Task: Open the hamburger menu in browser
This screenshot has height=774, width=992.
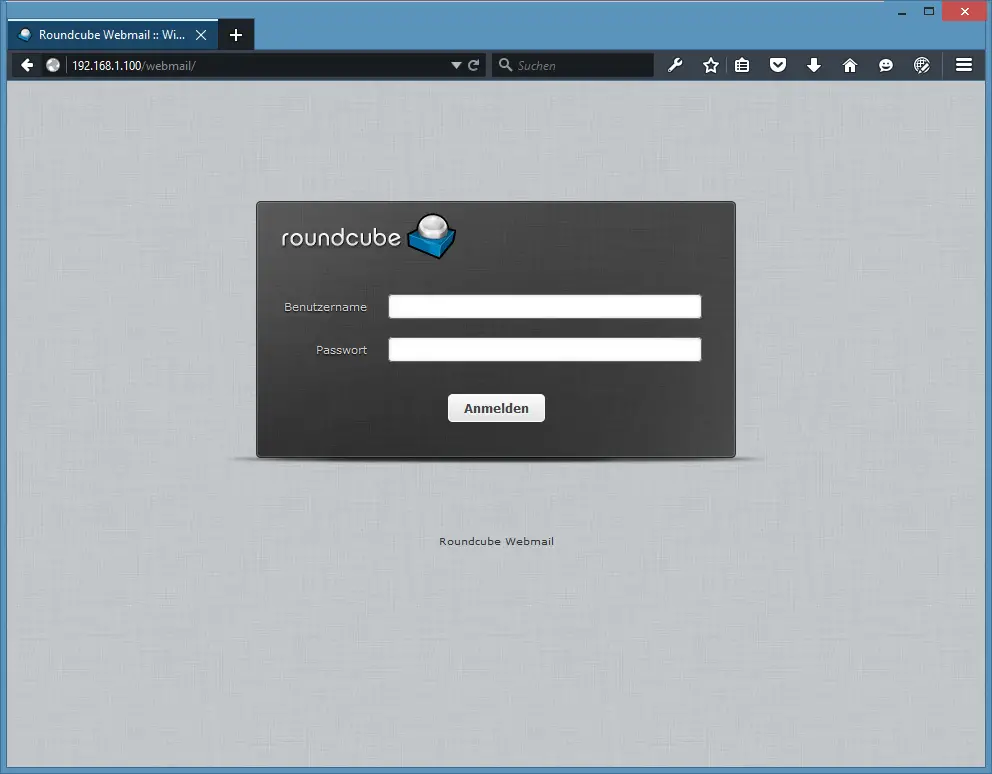Action: pyautogui.click(x=964, y=65)
